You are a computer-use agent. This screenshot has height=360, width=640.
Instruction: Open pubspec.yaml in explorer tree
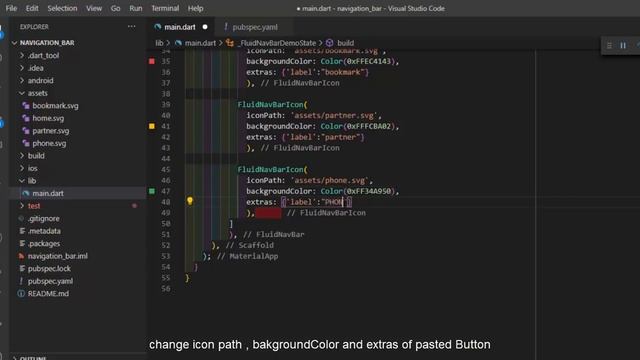(50, 281)
